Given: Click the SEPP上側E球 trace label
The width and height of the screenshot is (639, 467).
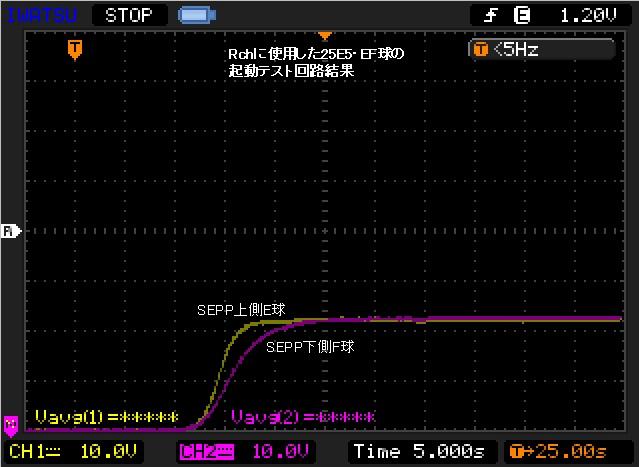Looking at the screenshot, I should (x=241, y=310).
